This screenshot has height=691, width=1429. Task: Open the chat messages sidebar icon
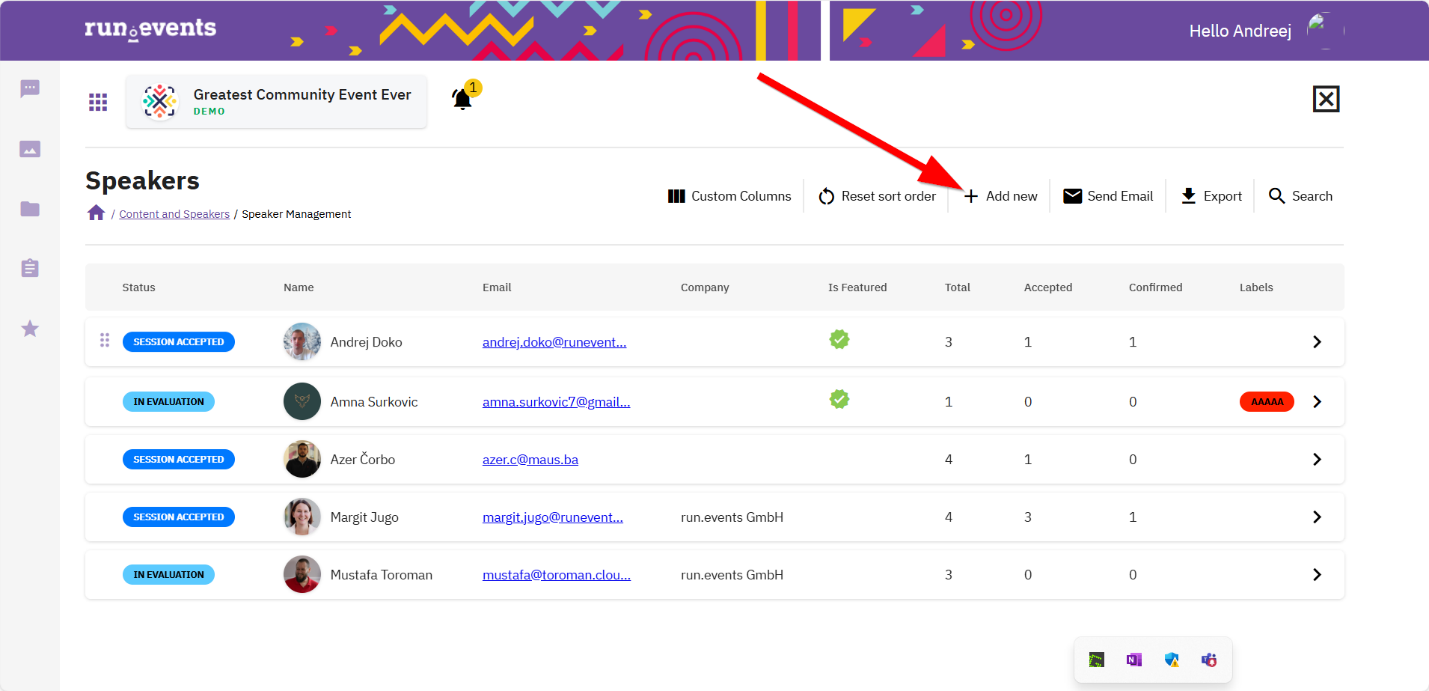point(30,89)
